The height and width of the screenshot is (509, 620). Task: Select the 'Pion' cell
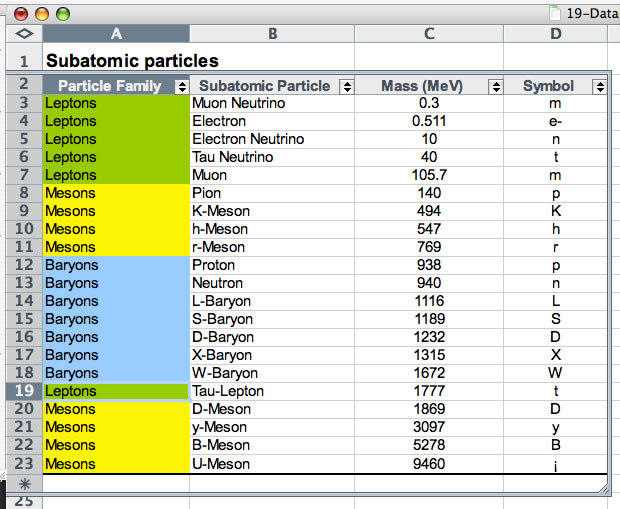(272, 193)
